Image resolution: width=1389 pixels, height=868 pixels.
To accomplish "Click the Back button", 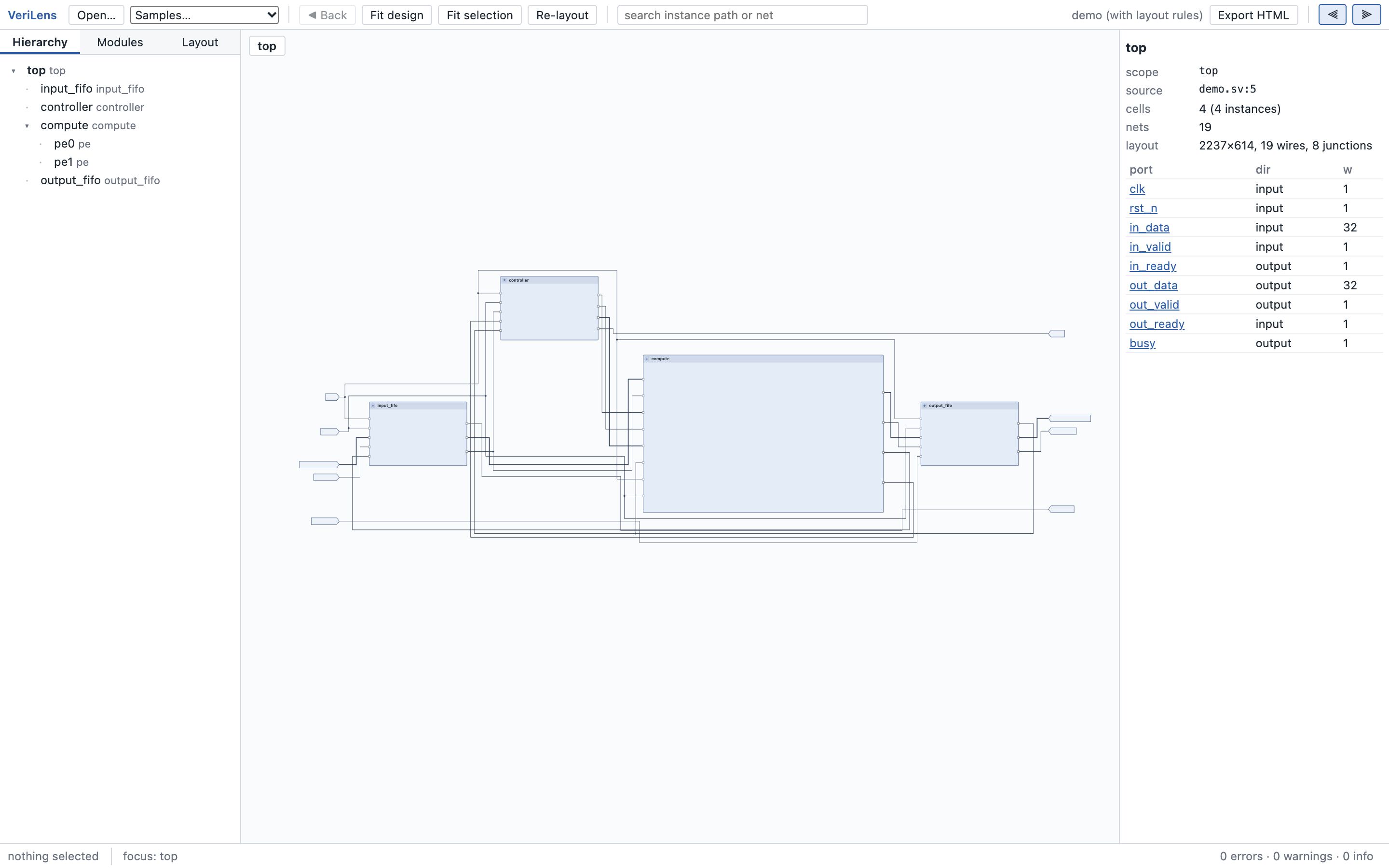I will tap(327, 15).
